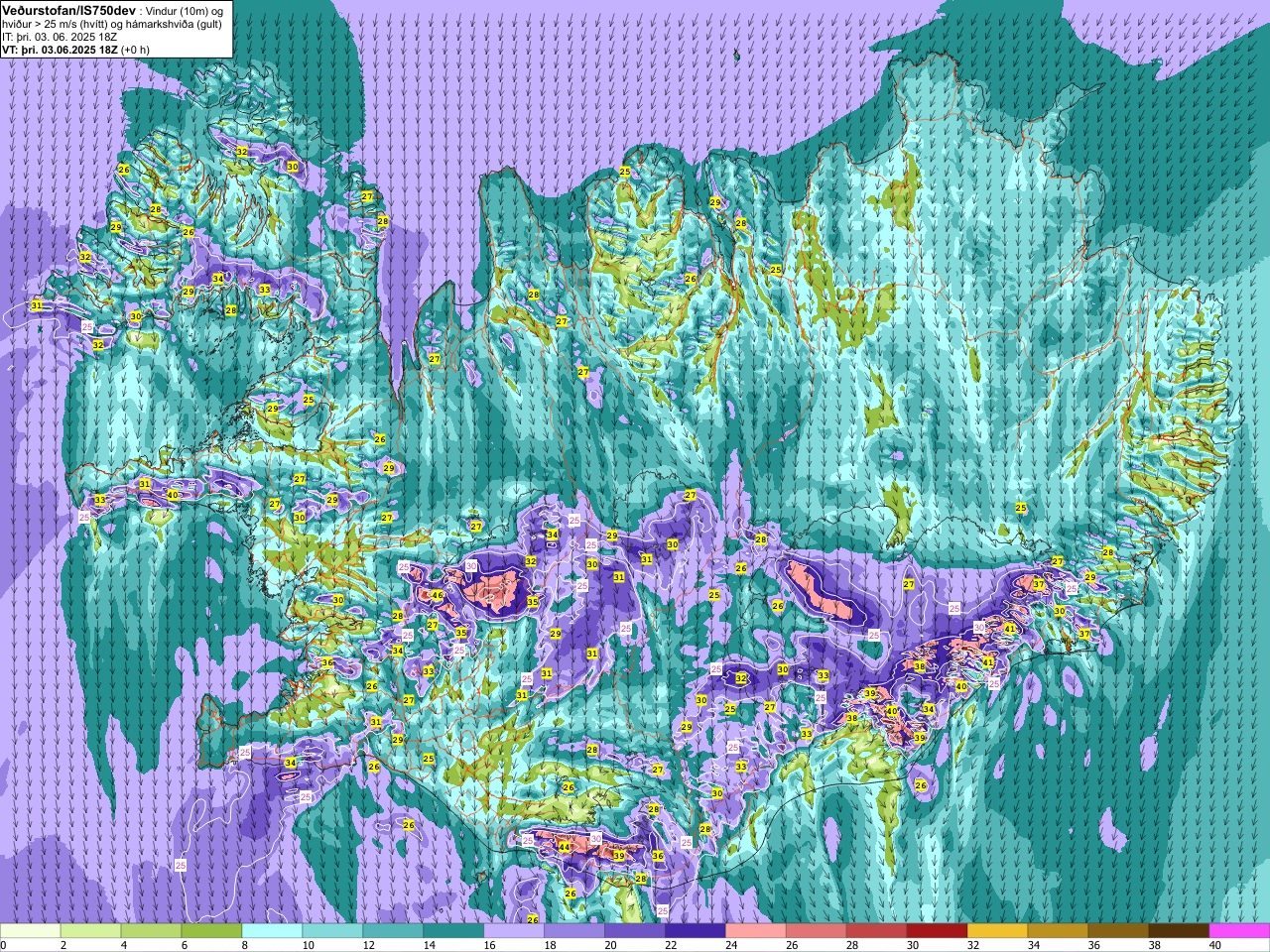Click the 20–22 m/s violet legend swatch

[x=635, y=931]
